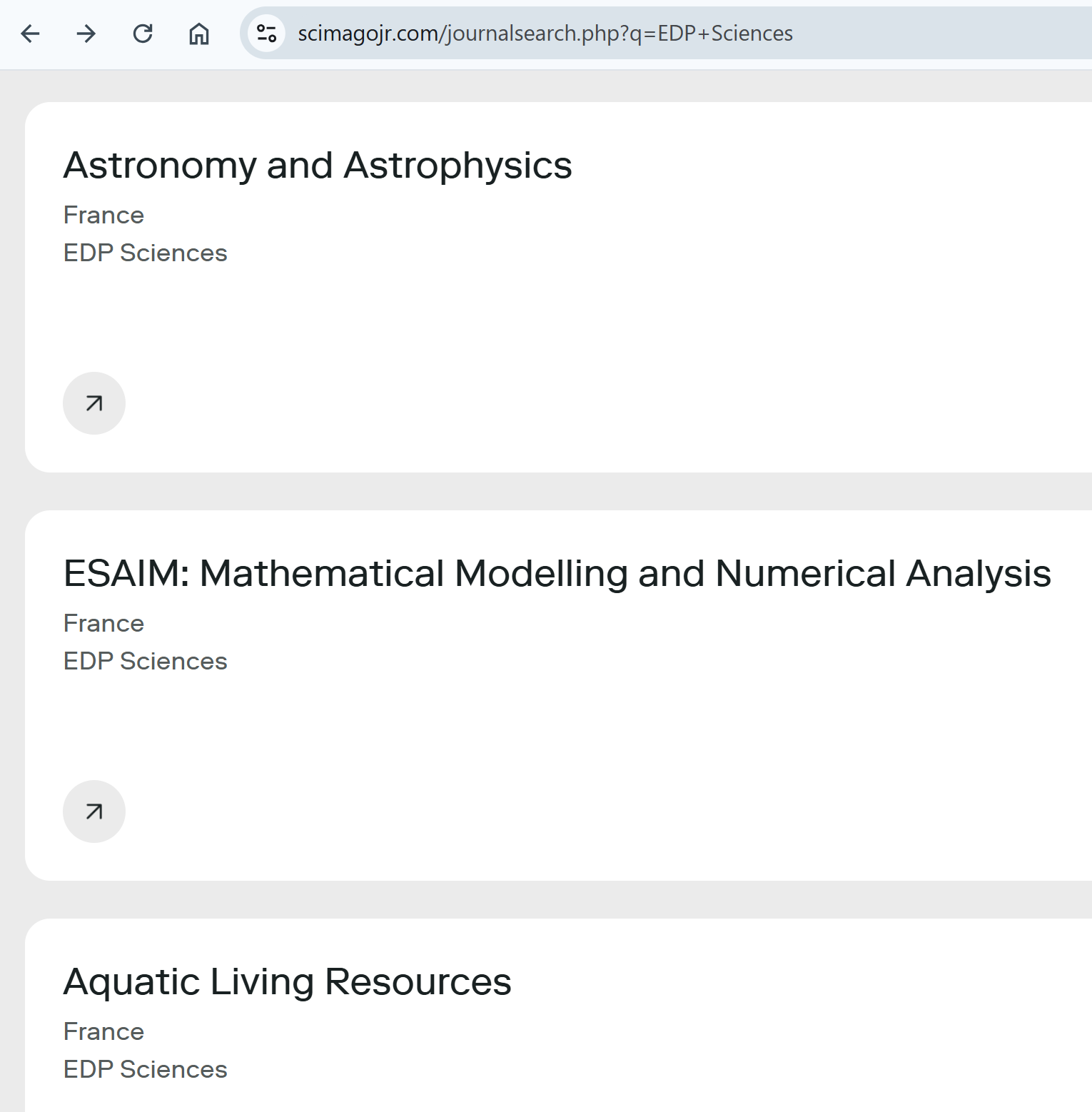Click France under Astronomy and Astrophysics
This screenshot has height=1112, width=1092.
103,215
